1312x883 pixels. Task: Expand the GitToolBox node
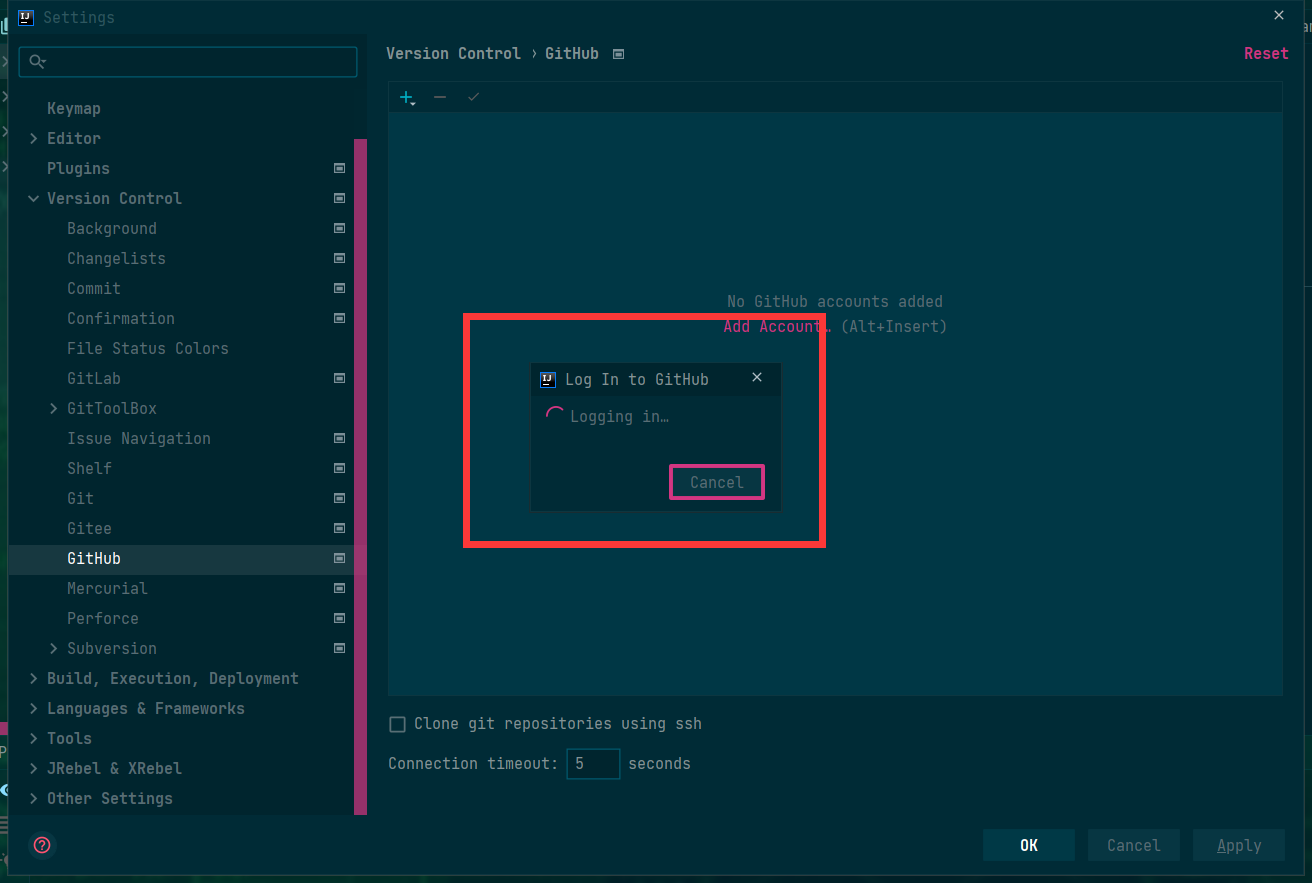(x=53, y=408)
